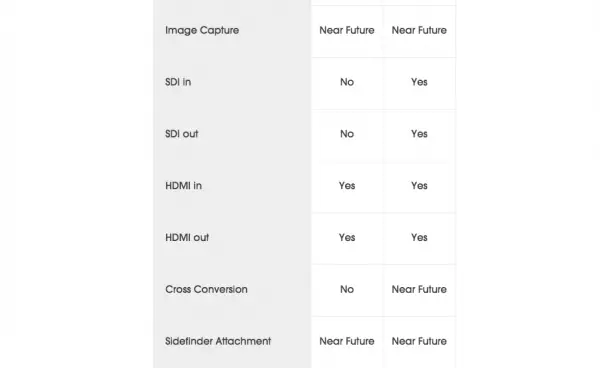Click the Sidefinder Attachment row label
This screenshot has height=368, width=600.
(218, 341)
